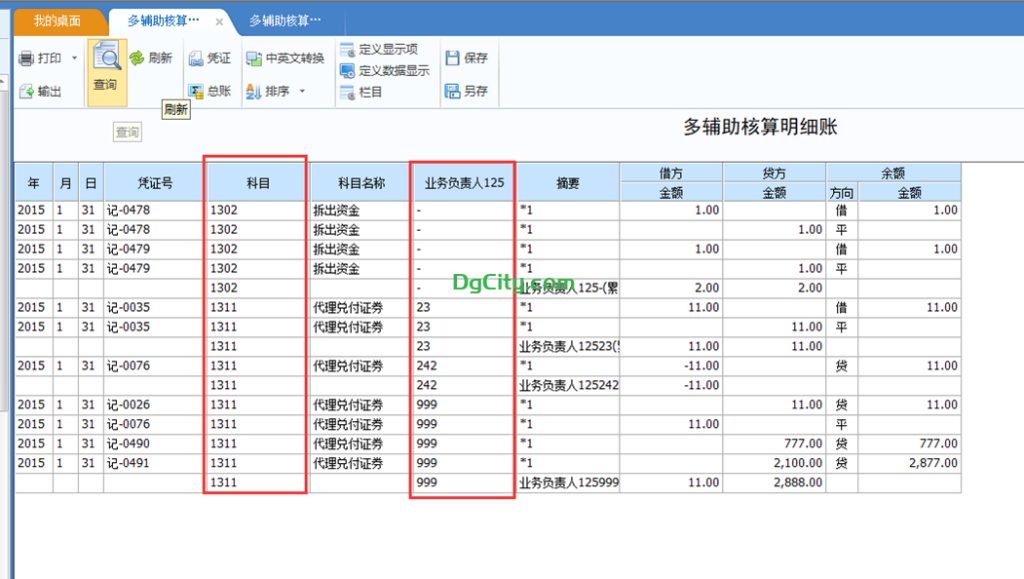Click the 另存 (Save As) icon

tap(452, 91)
